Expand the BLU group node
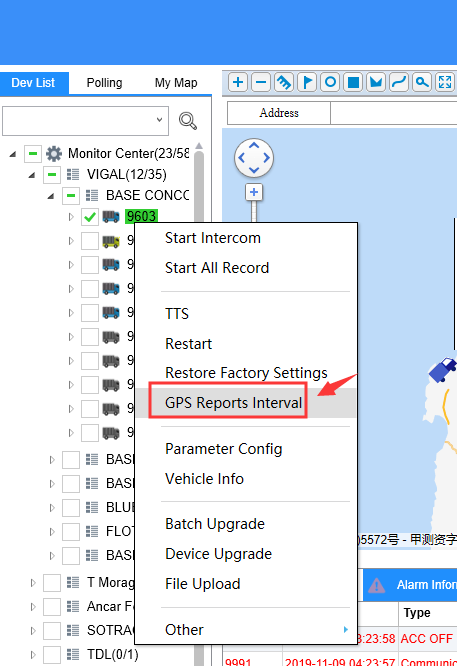This screenshot has width=457, height=666. pyautogui.click(x=52, y=508)
